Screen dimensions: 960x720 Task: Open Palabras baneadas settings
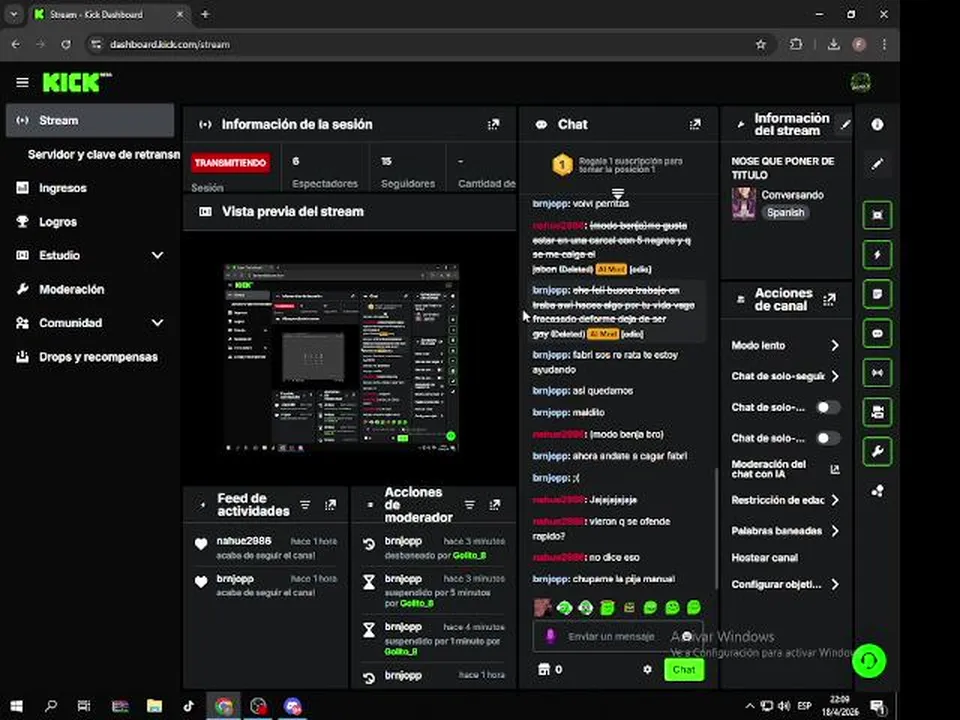tap(786, 531)
